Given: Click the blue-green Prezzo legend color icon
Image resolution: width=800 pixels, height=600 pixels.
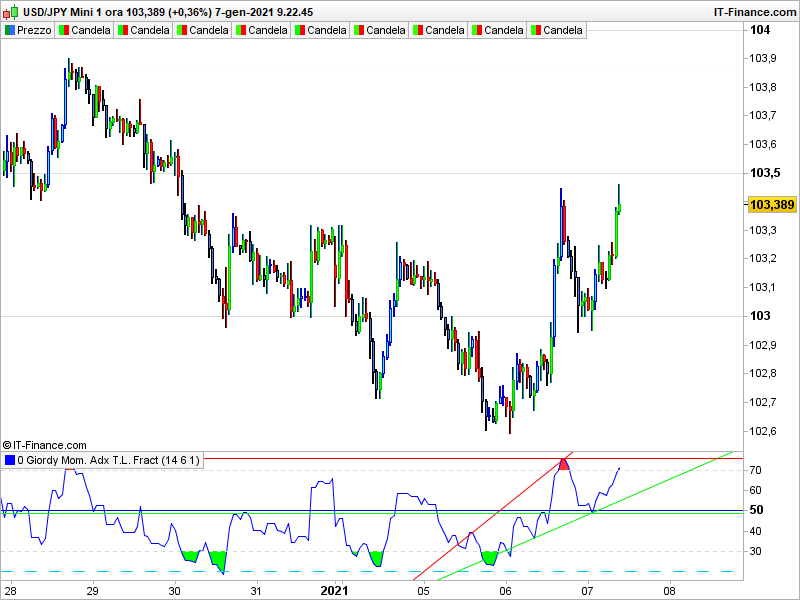Looking at the screenshot, I should point(10,30).
